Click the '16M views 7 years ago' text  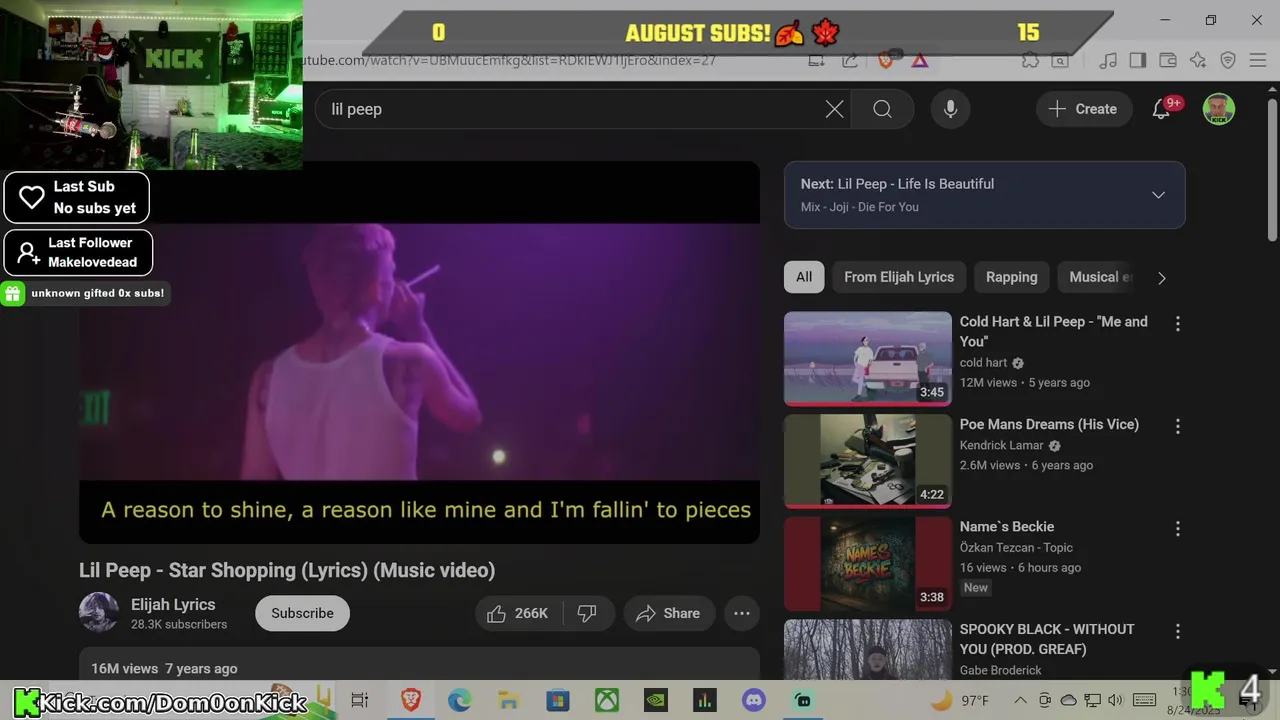pyautogui.click(x=164, y=668)
